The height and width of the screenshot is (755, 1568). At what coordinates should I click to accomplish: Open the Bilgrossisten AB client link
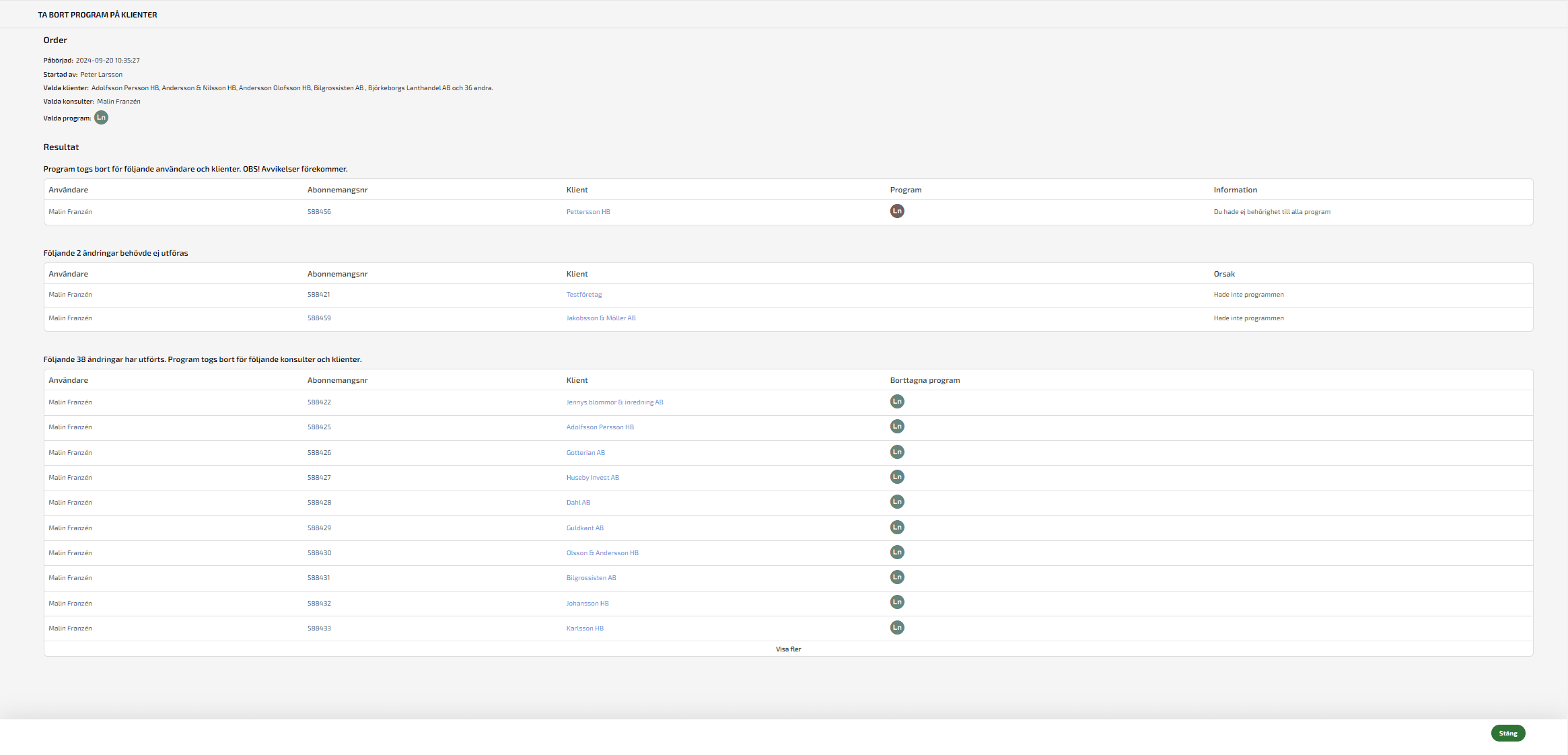[x=591, y=578]
